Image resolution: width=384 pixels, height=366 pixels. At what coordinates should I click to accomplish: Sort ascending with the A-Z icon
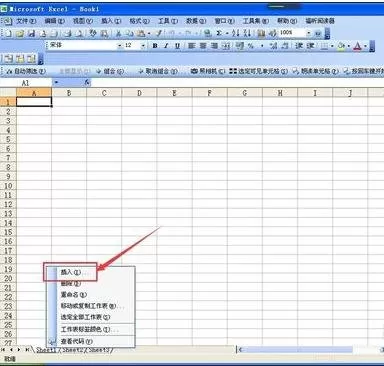coord(236,33)
